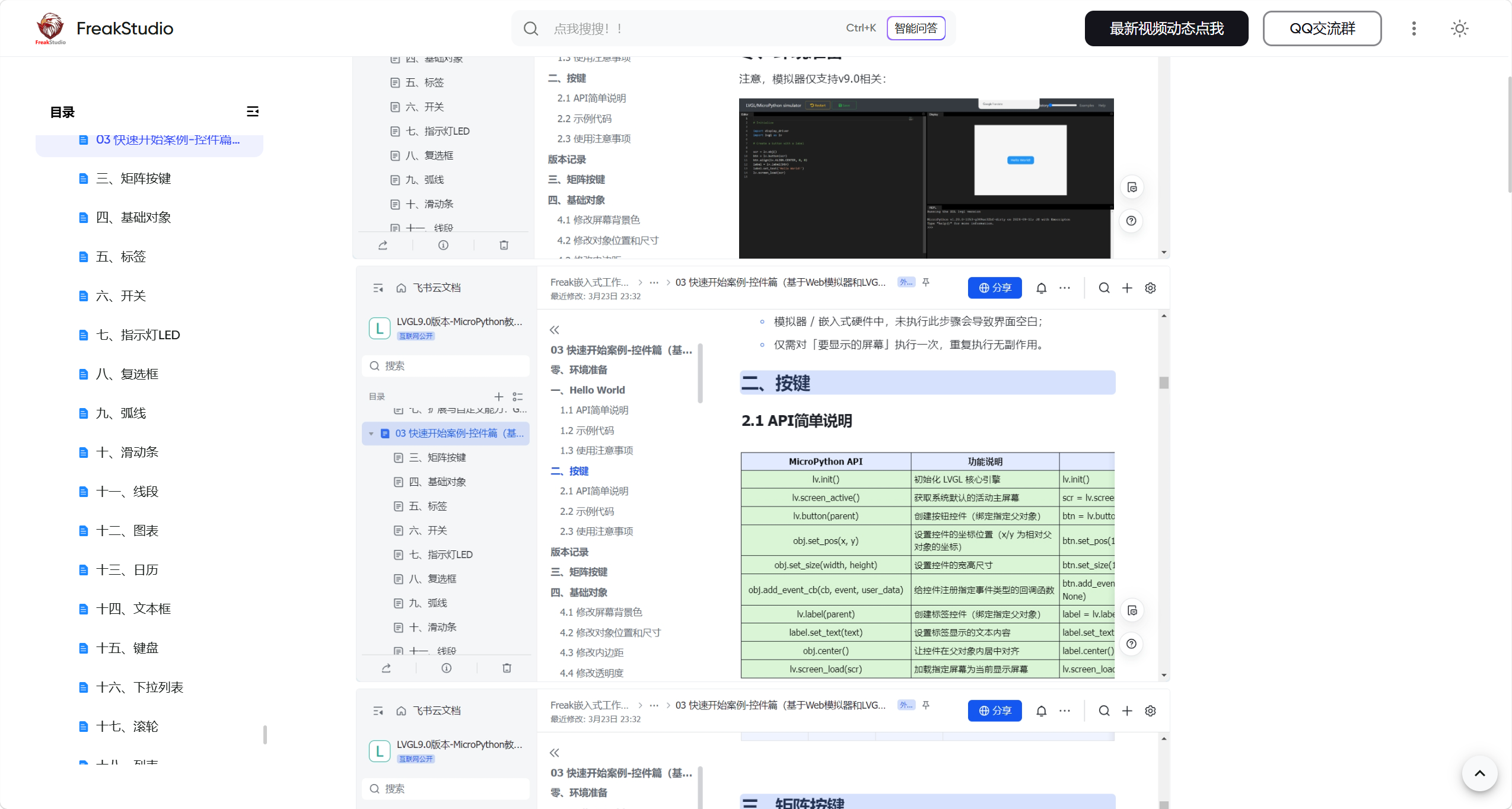Click the help question mark floating icon
This screenshot has height=809, width=1512.
pos(1132,644)
